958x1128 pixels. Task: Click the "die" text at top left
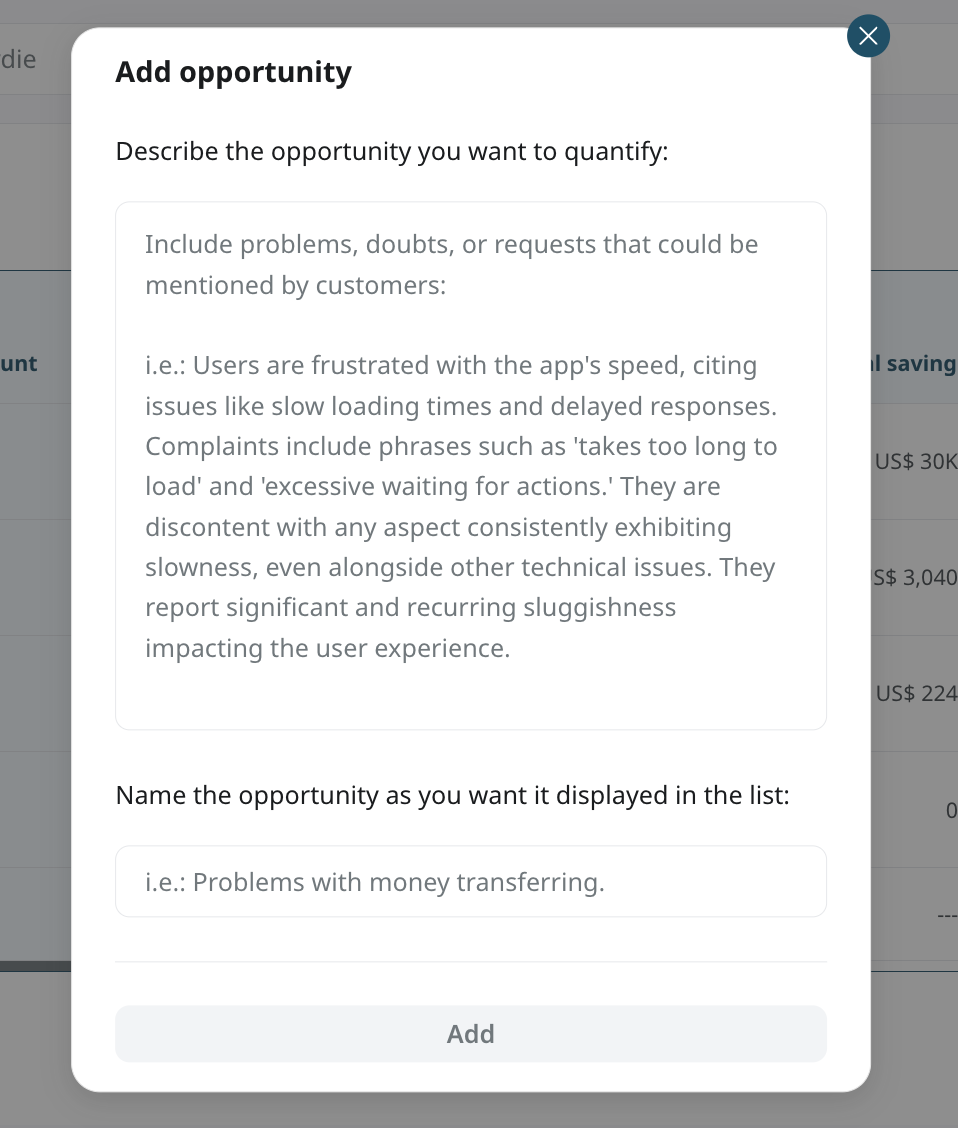[x=19, y=60]
